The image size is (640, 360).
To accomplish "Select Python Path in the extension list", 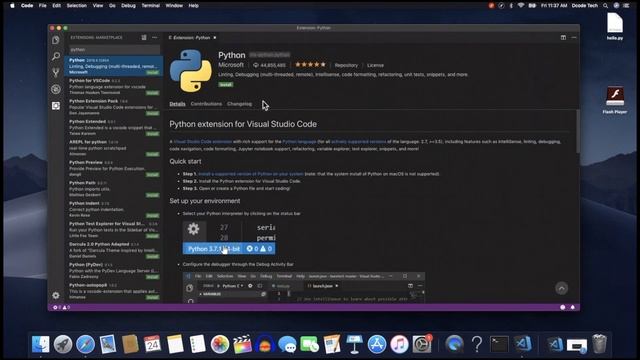I will click(x=114, y=189).
